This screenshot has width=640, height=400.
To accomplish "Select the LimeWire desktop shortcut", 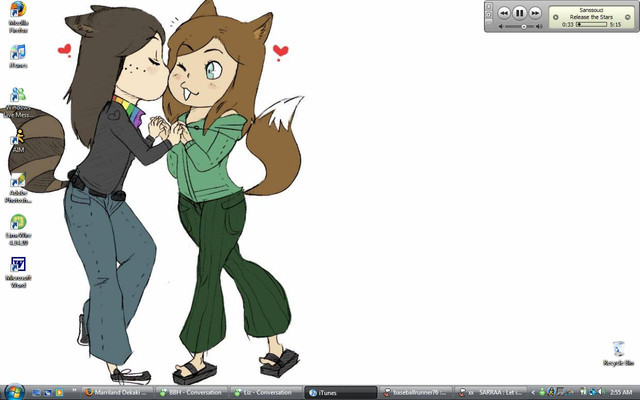I will coord(18,230).
